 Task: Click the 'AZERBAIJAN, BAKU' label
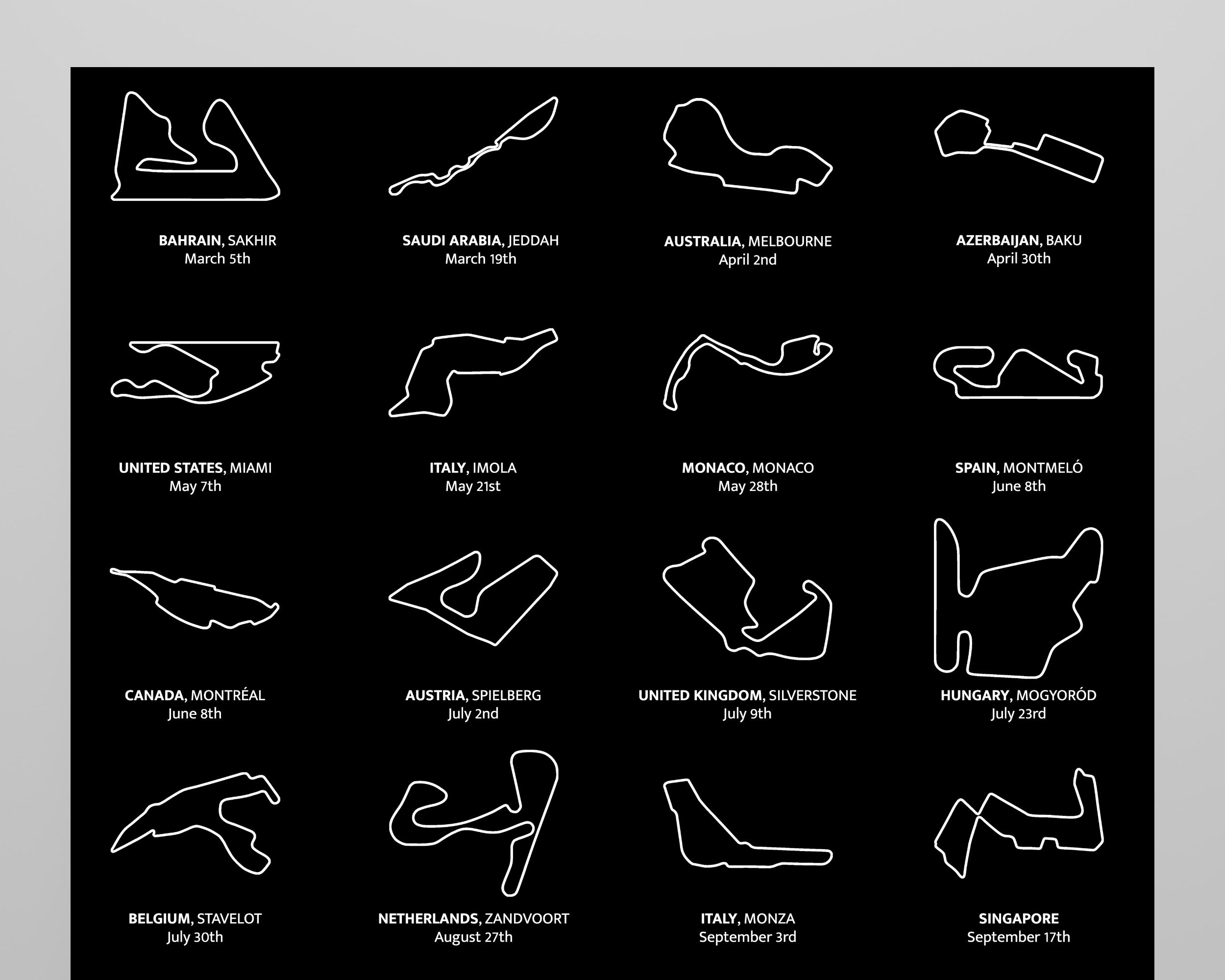(1019, 240)
